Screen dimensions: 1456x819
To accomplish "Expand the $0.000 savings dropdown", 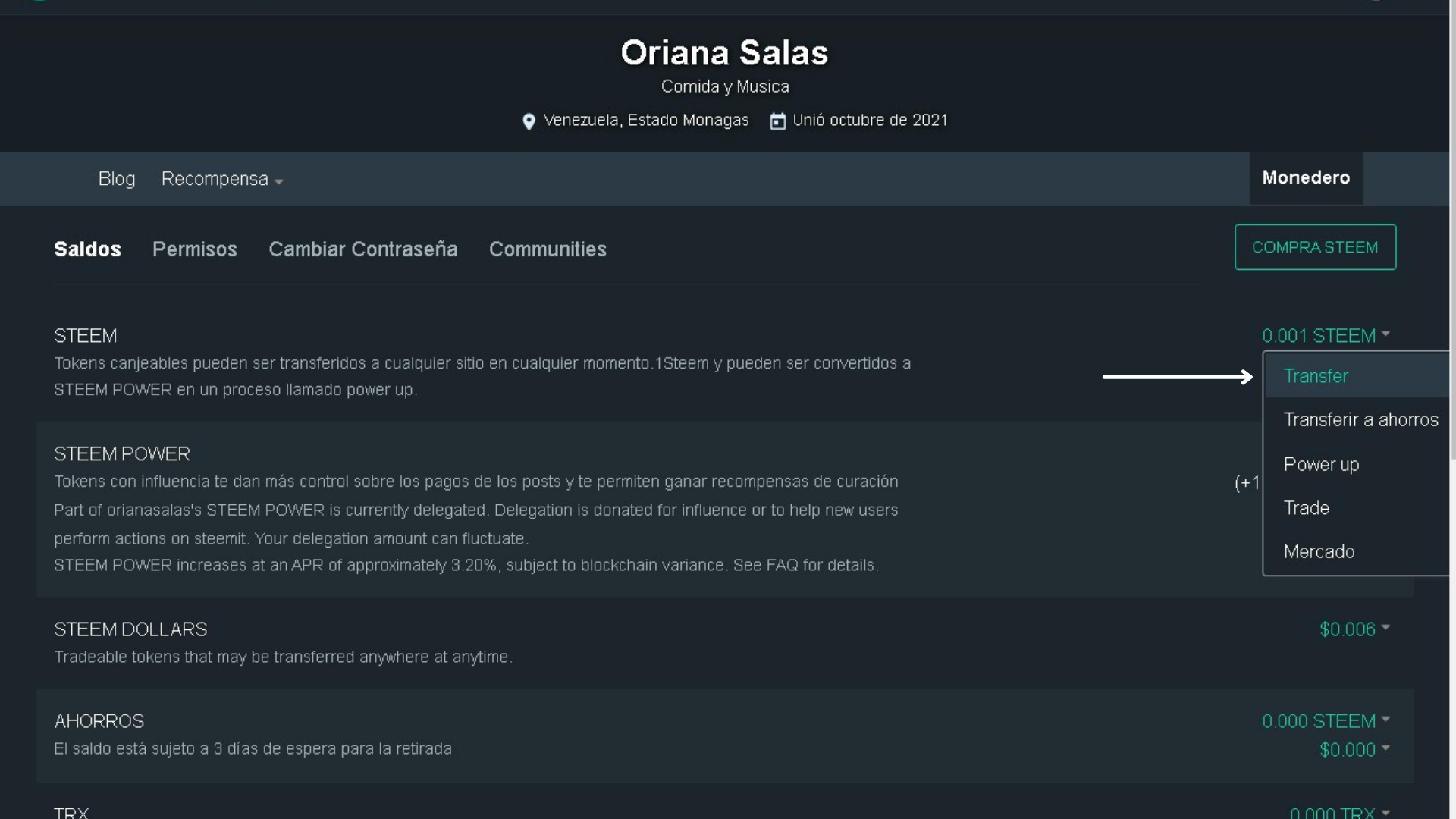I will point(1354,750).
